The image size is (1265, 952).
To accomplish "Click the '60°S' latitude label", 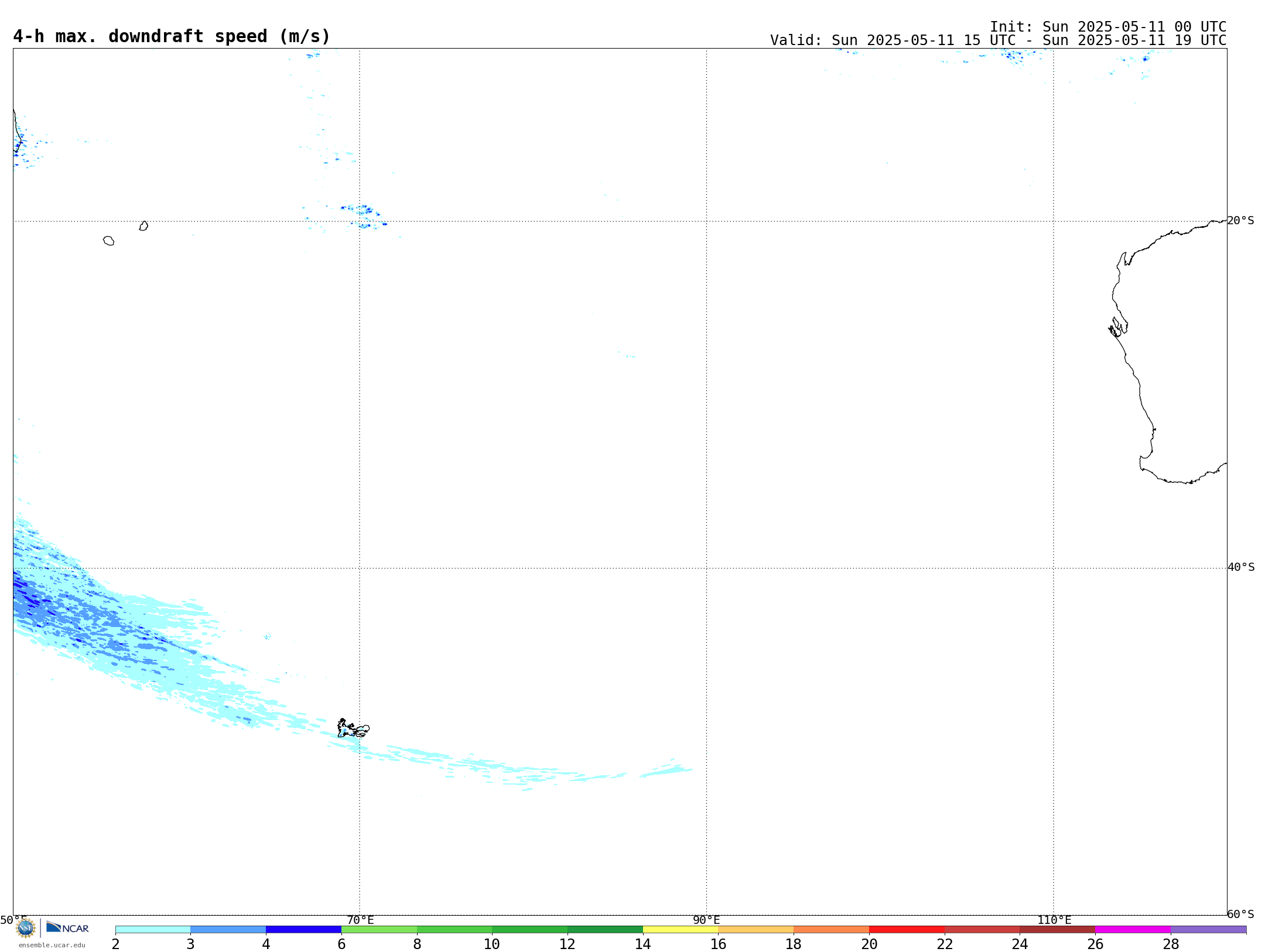I will click(1240, 914).
